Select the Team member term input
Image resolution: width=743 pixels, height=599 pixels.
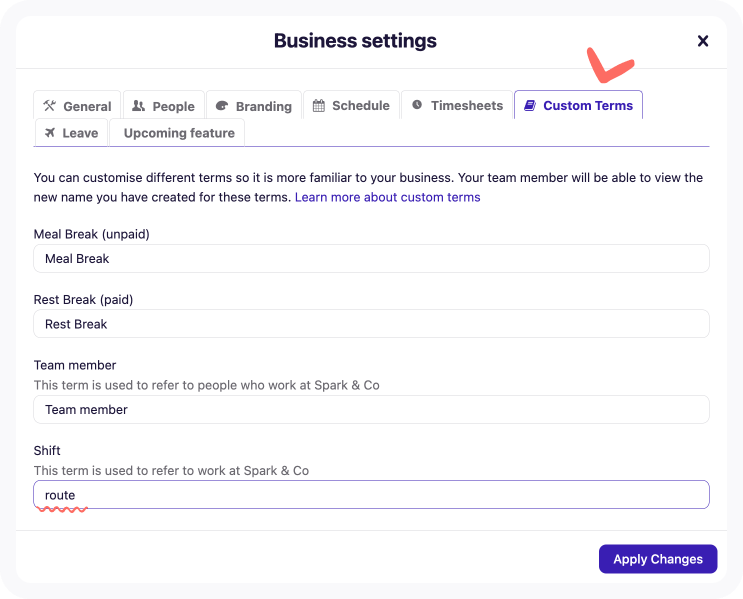[x=371, y=409]
